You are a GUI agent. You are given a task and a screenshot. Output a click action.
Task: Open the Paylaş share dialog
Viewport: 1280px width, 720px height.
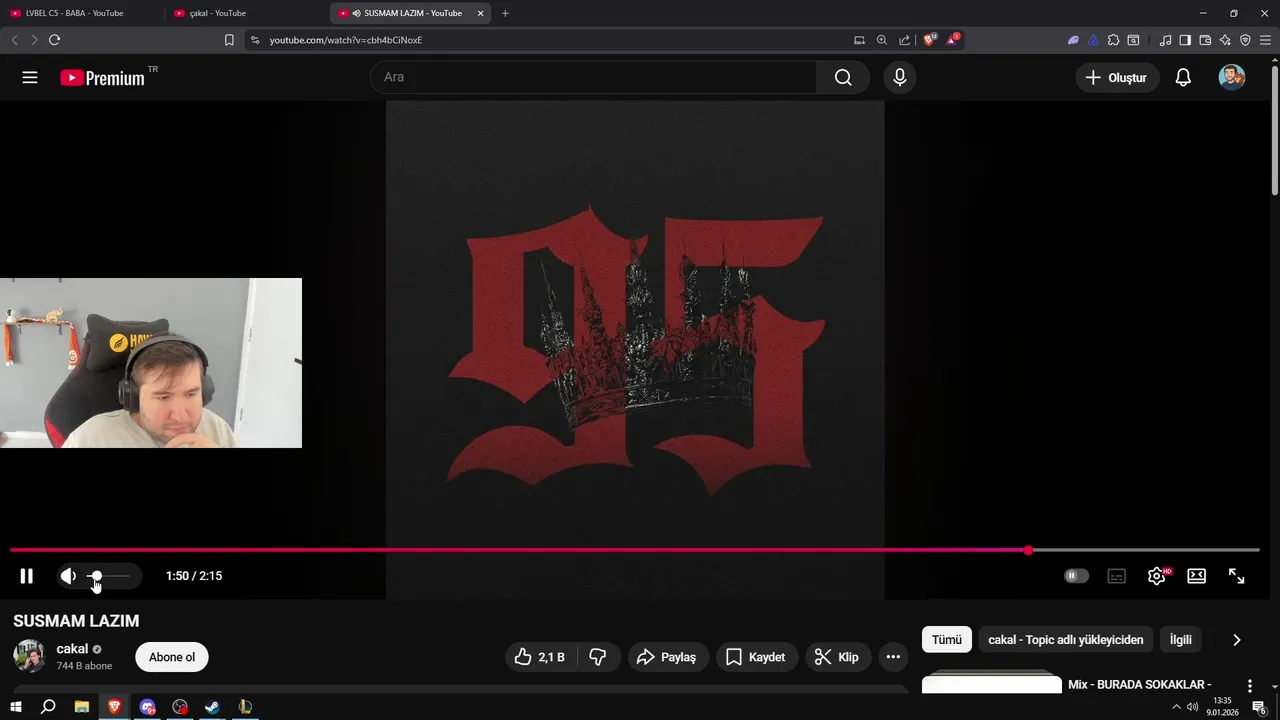pyautogui.click(x=667, y=657)
